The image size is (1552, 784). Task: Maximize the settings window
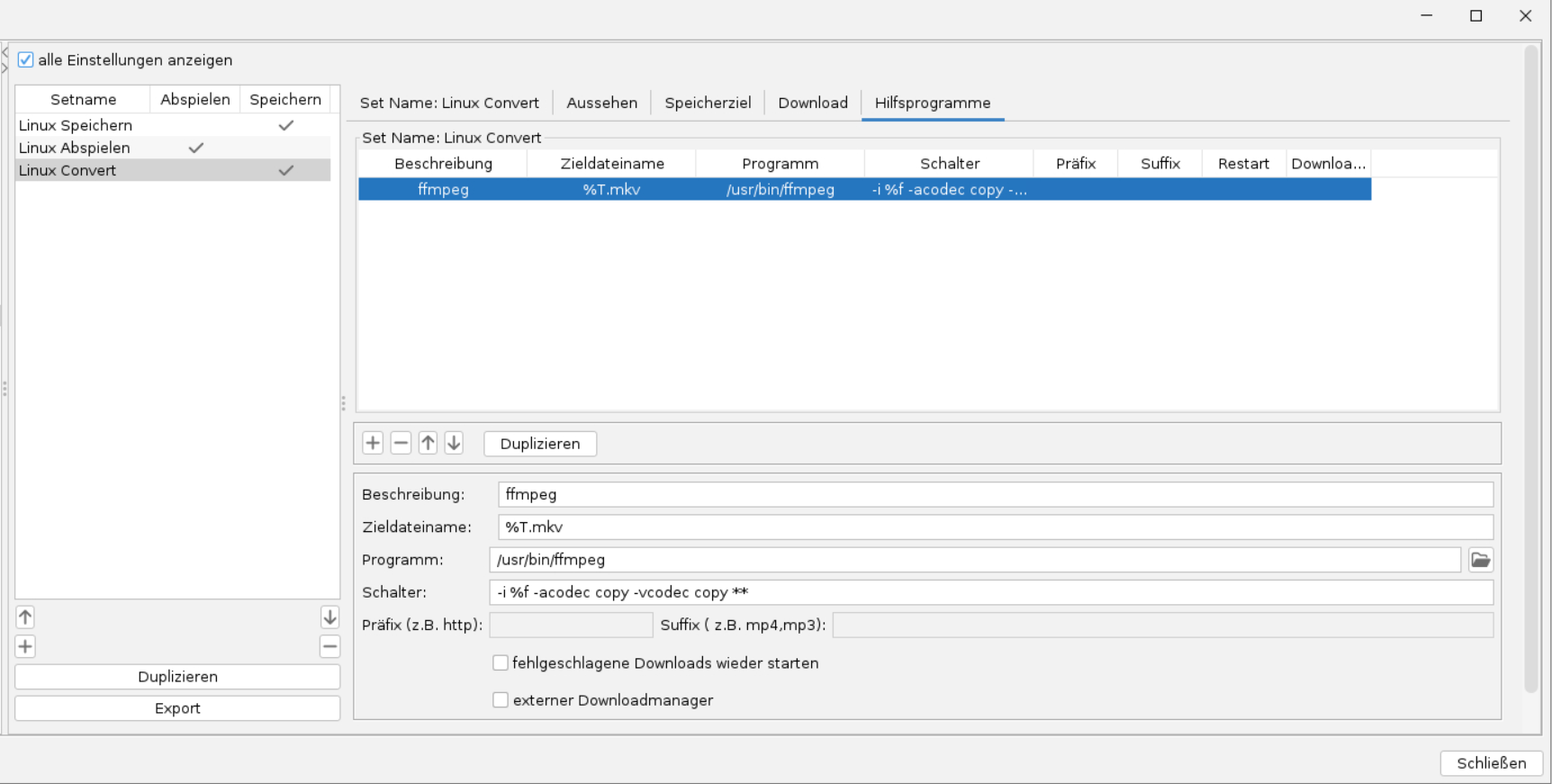coord(1476,16)
